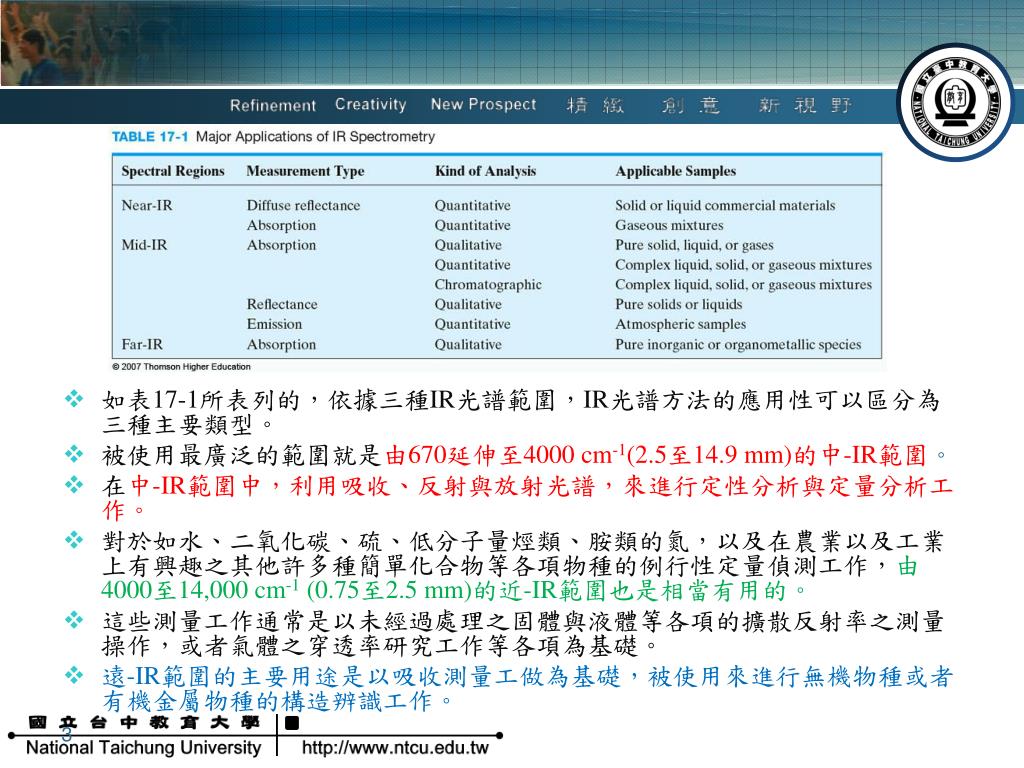Viewport: 1024px width, 768px height.
Task: Click the 'Refinement' header word
Action: (272, 105)
